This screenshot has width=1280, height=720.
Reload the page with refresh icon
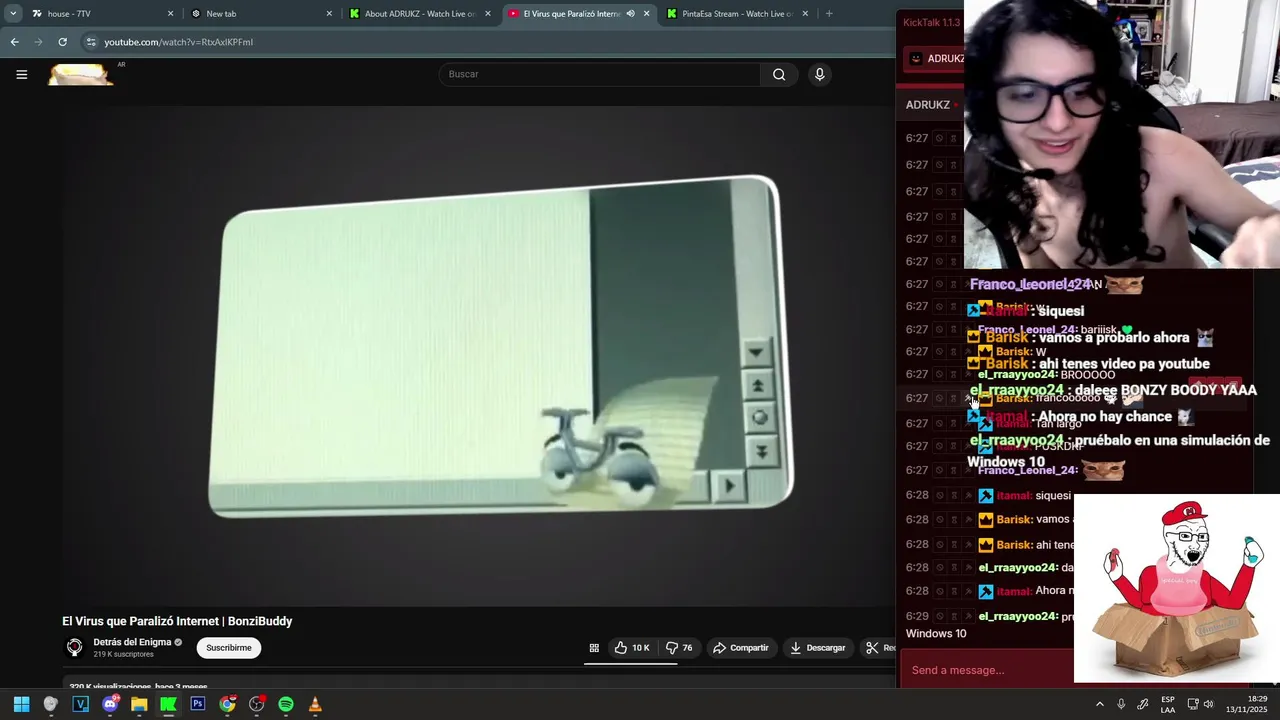click(62, 42)
